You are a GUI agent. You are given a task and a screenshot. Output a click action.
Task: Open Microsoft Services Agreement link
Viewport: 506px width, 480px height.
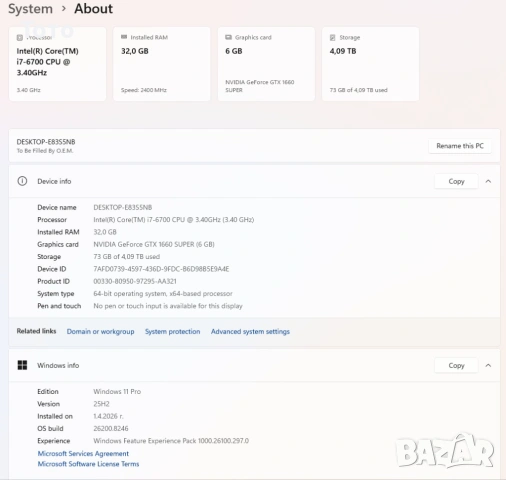pyautogui.click(x=83, y=454)
